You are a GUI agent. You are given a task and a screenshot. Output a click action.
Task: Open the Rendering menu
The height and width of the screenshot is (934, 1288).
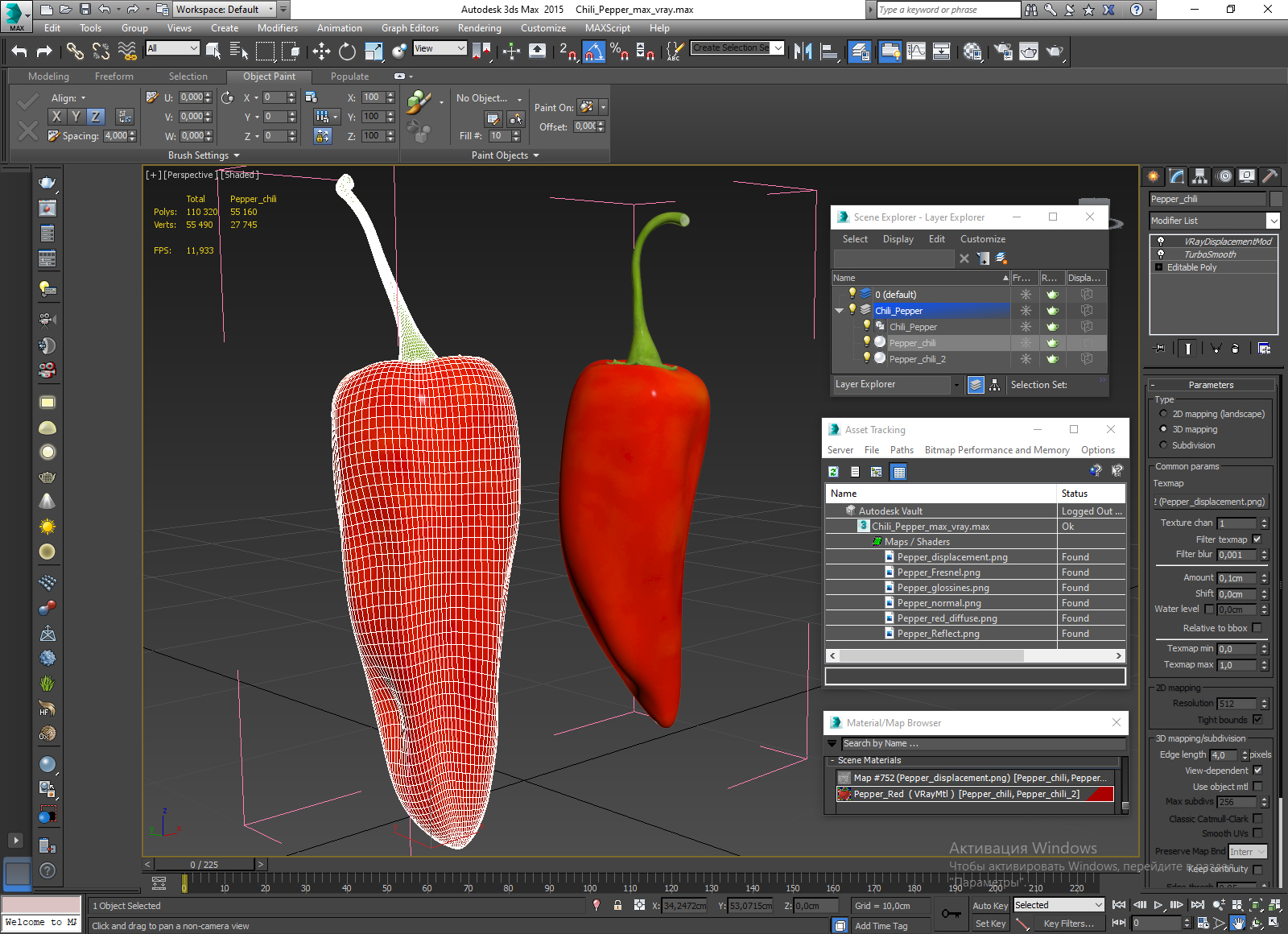pos(479,28)
